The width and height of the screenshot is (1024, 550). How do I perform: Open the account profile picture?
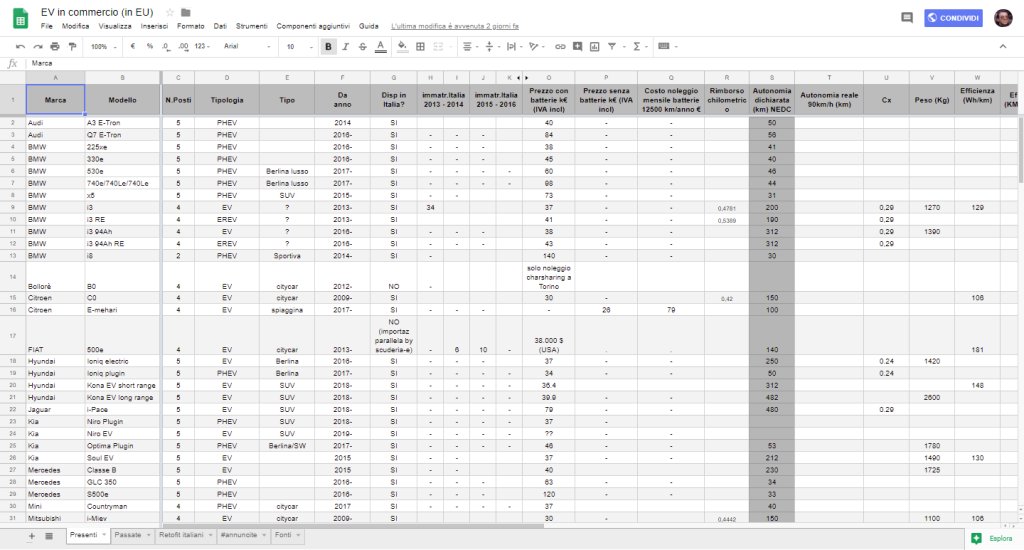(x=1003, y=18)
